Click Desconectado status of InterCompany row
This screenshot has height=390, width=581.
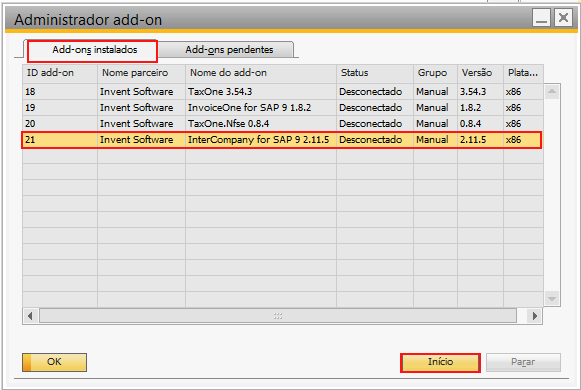[x=371, y=140]
